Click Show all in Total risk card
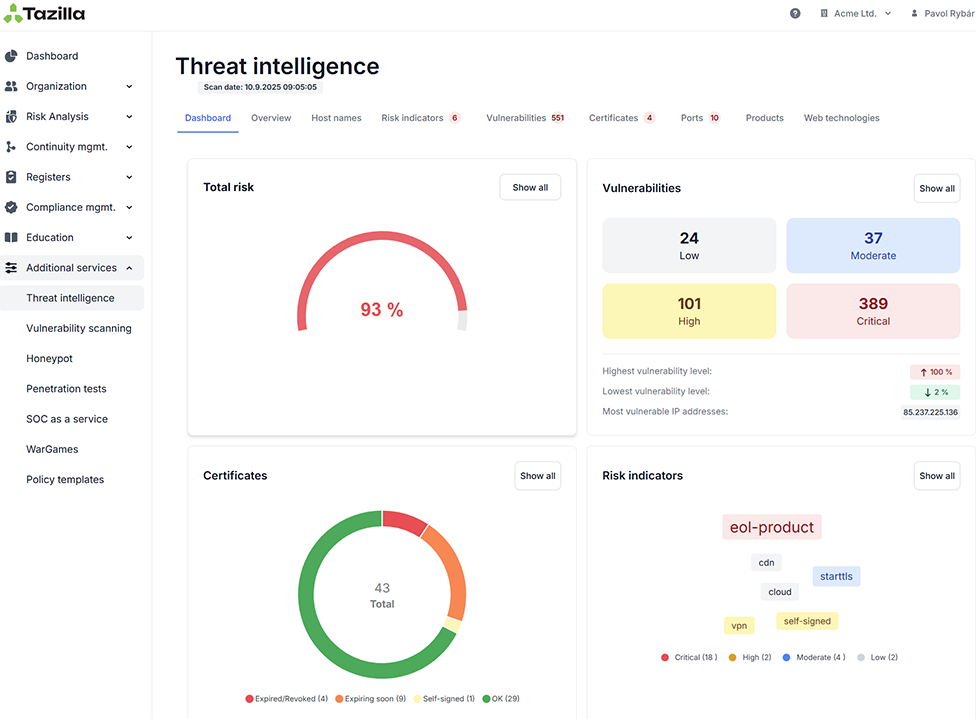Screen dimensions: 976x719 click(530, 187)
